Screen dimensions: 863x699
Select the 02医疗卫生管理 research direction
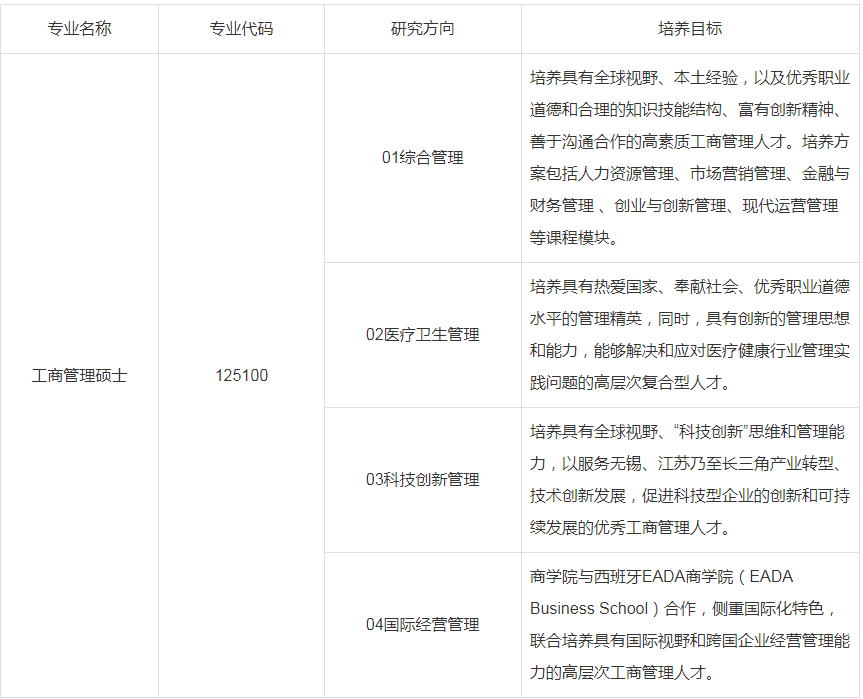click(421, 335)
